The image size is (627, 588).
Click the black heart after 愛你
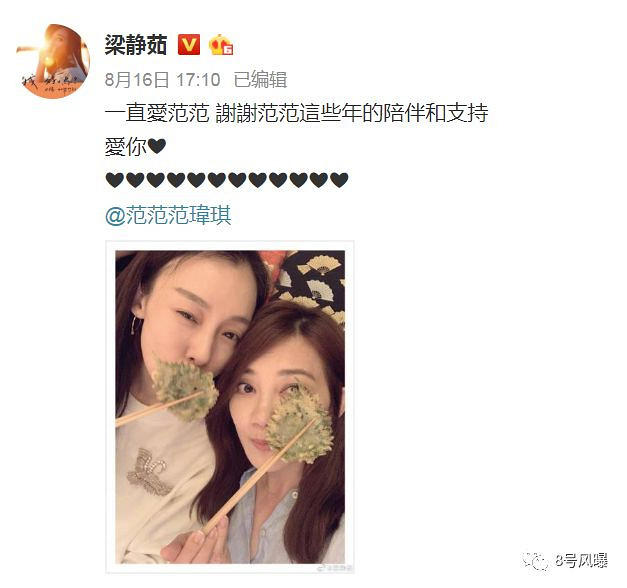pos(157,146)
